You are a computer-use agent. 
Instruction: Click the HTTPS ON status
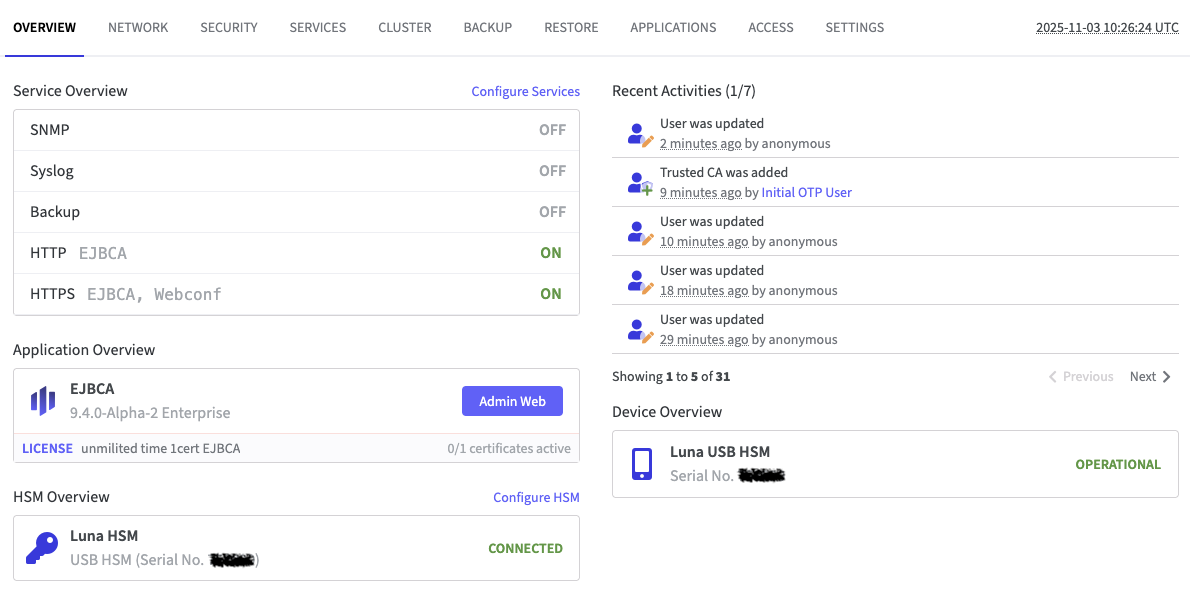point(551,294)
